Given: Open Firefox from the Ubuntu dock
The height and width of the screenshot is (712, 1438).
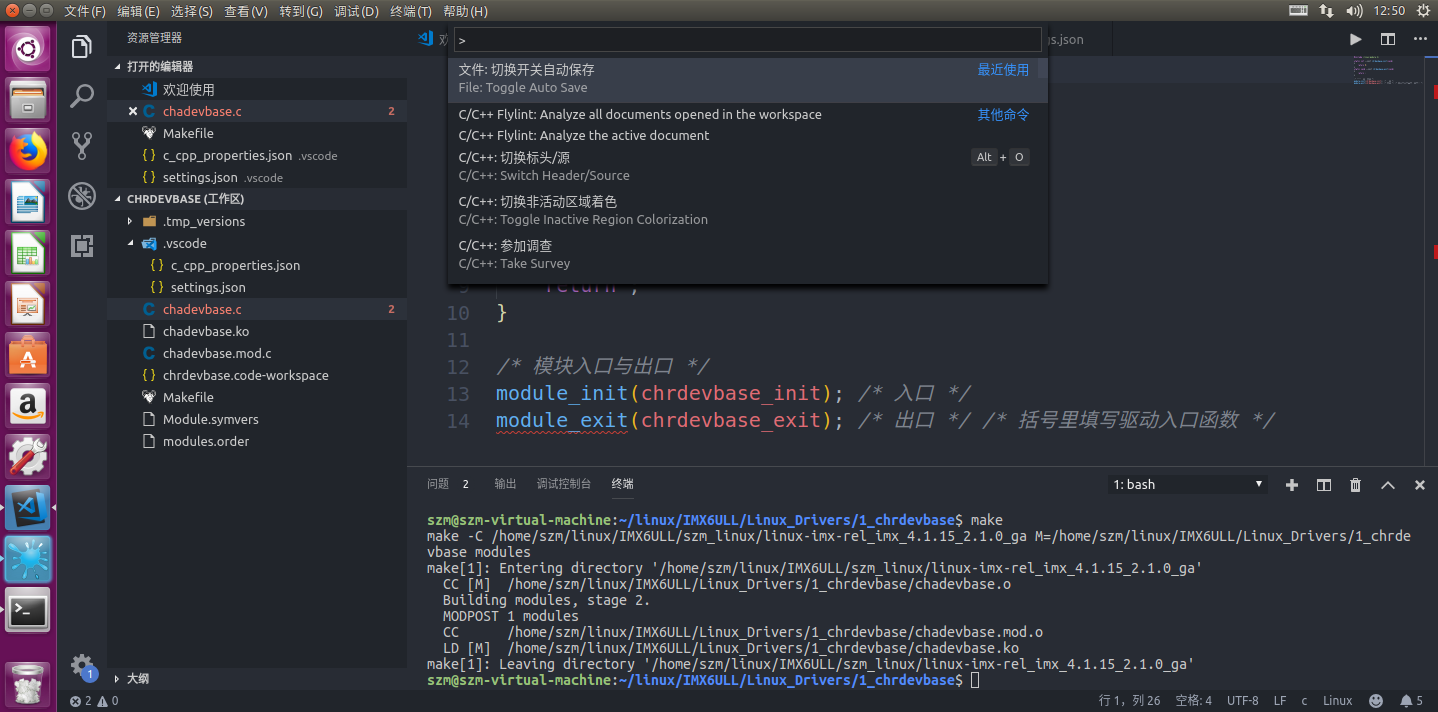Looking at the screenshot, I should tap(28, 151).
